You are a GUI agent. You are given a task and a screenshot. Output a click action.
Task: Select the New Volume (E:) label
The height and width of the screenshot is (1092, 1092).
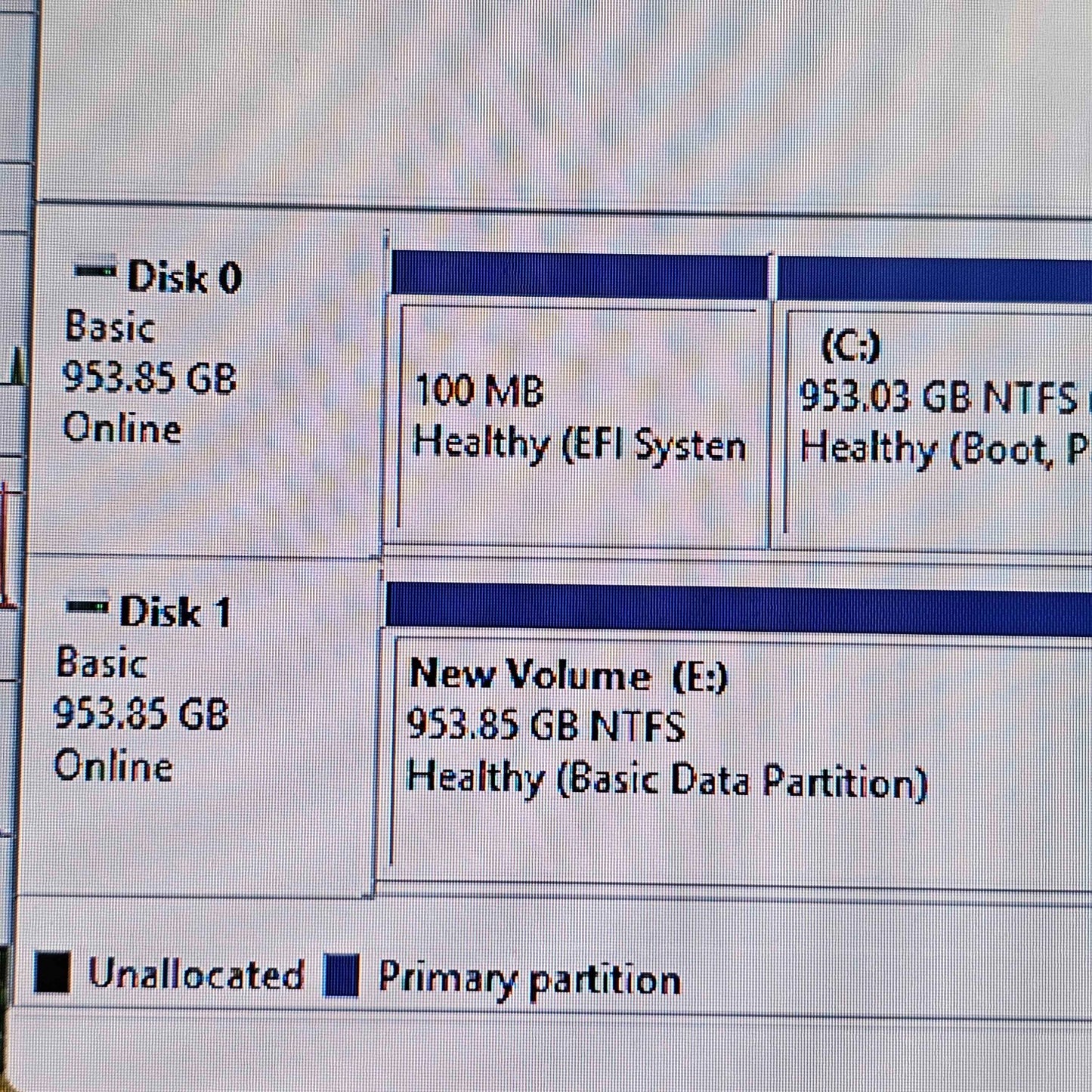[568, 674]
